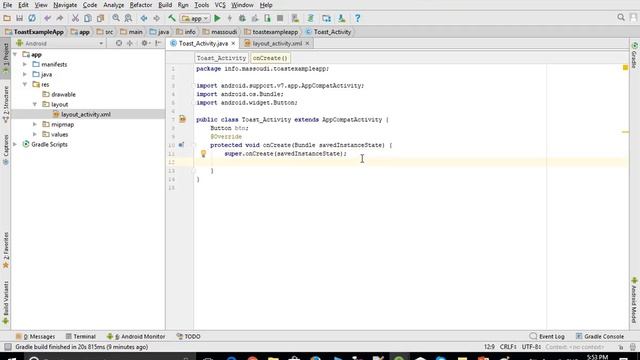Open the Messages tool window
Viewport: 640px width, 360px height.
(x=36, y=336)
